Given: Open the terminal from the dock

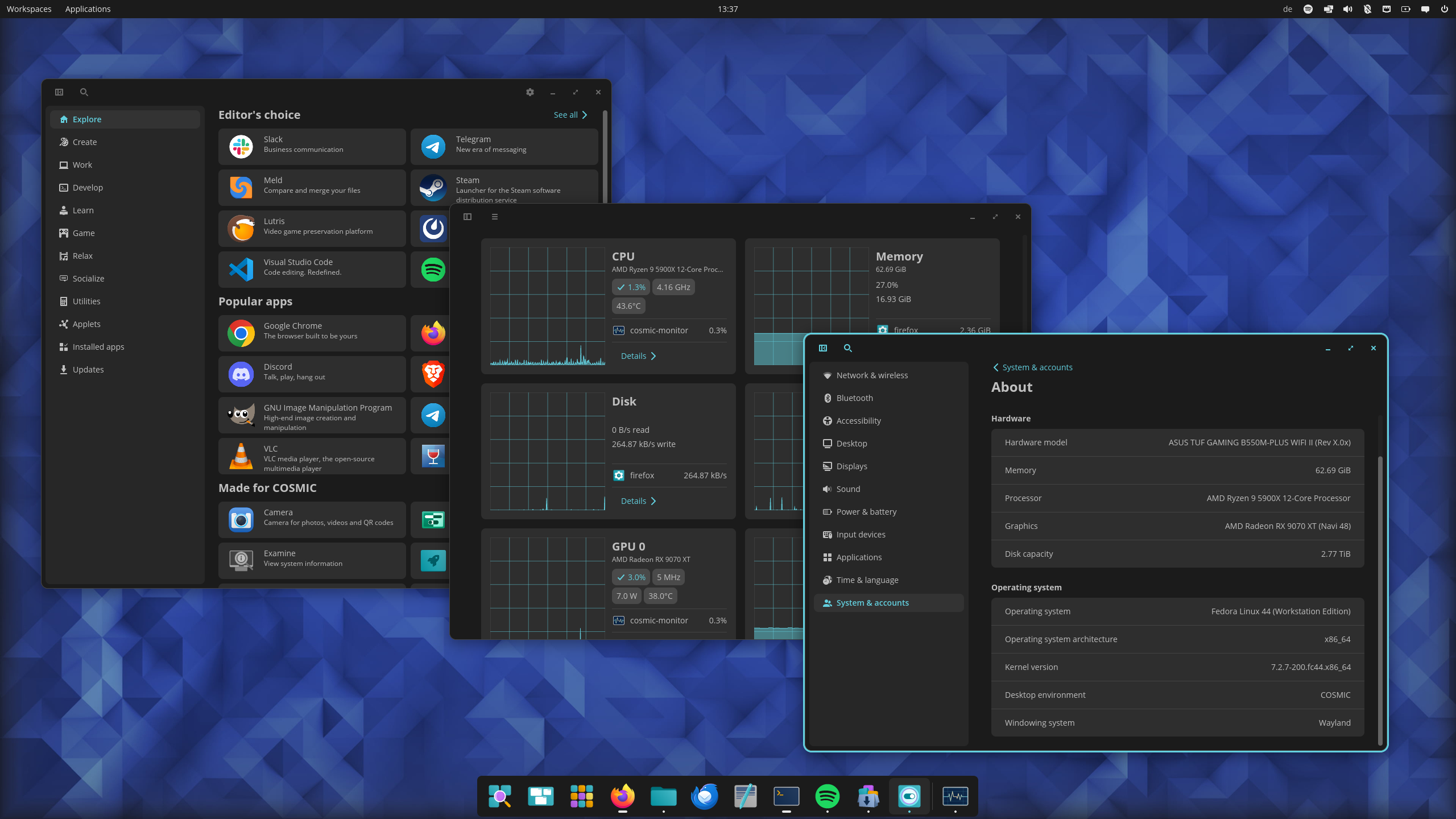Looking at the screenshot, I should (x=787, y=796).
